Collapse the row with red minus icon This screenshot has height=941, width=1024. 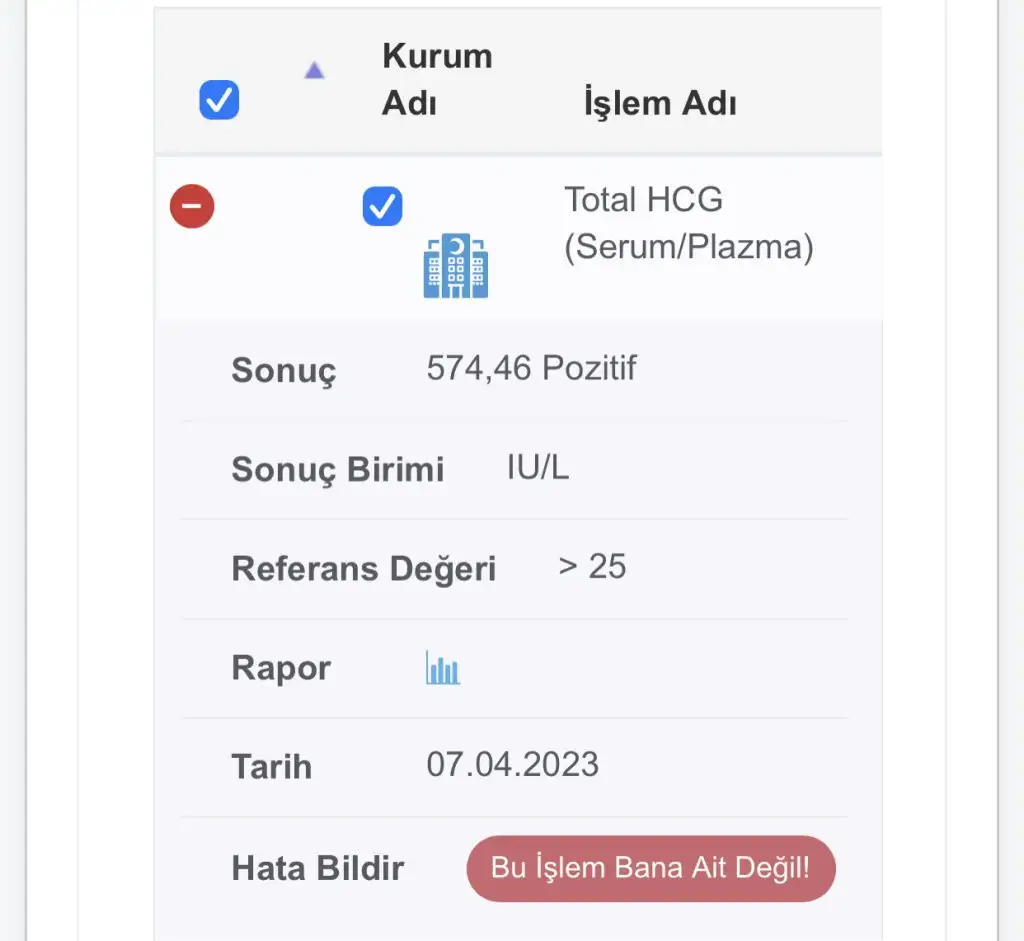click(192, 207)
